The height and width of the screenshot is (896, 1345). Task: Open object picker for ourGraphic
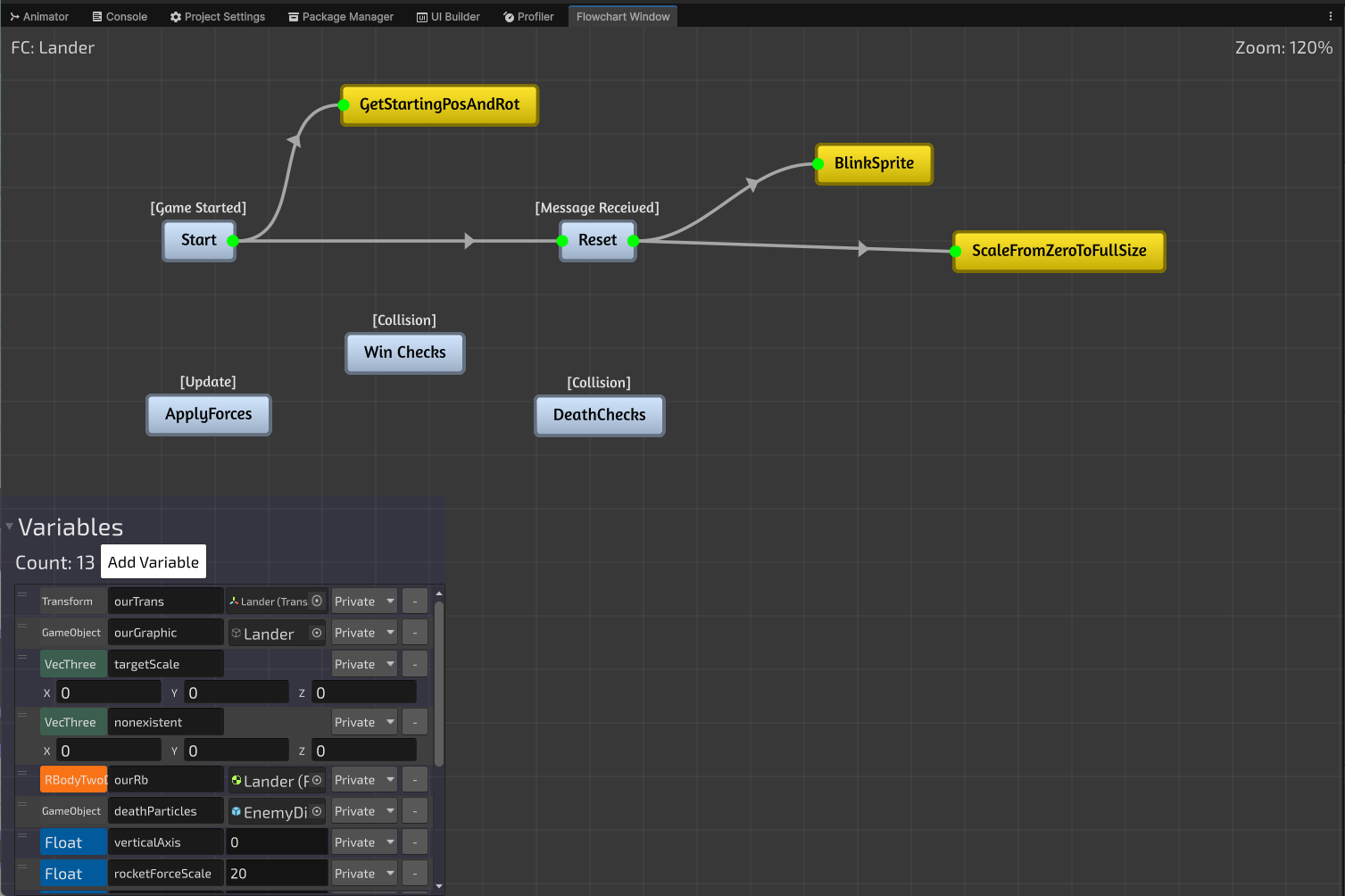click(x=317, y=633)
